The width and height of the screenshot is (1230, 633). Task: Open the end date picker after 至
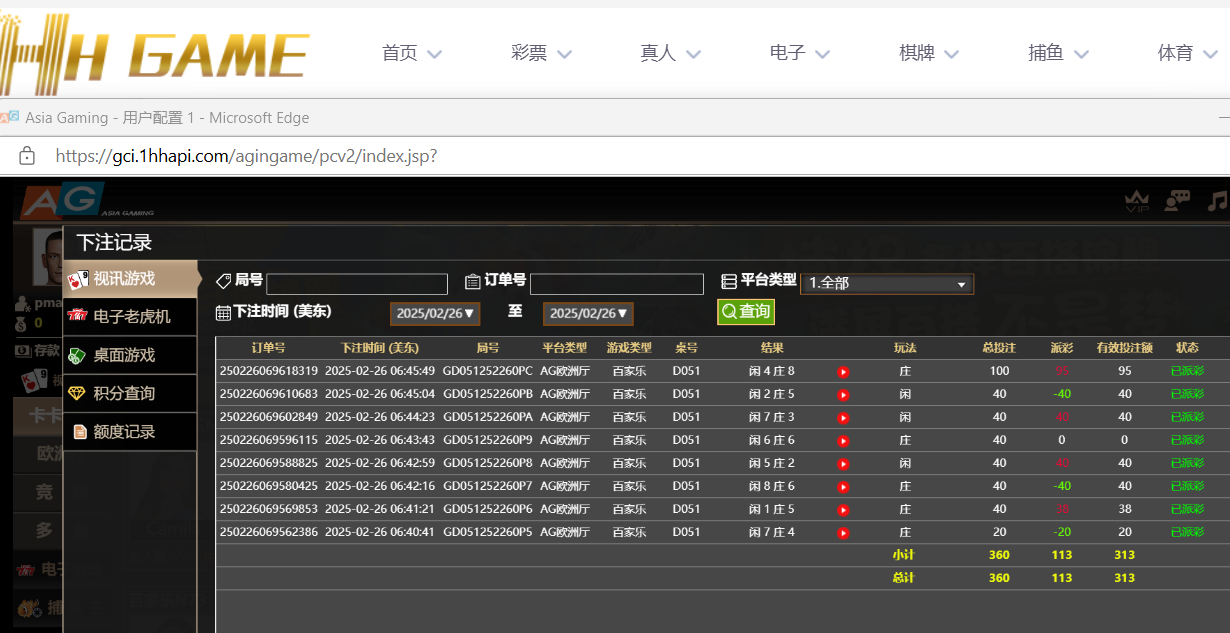[588, 314]
